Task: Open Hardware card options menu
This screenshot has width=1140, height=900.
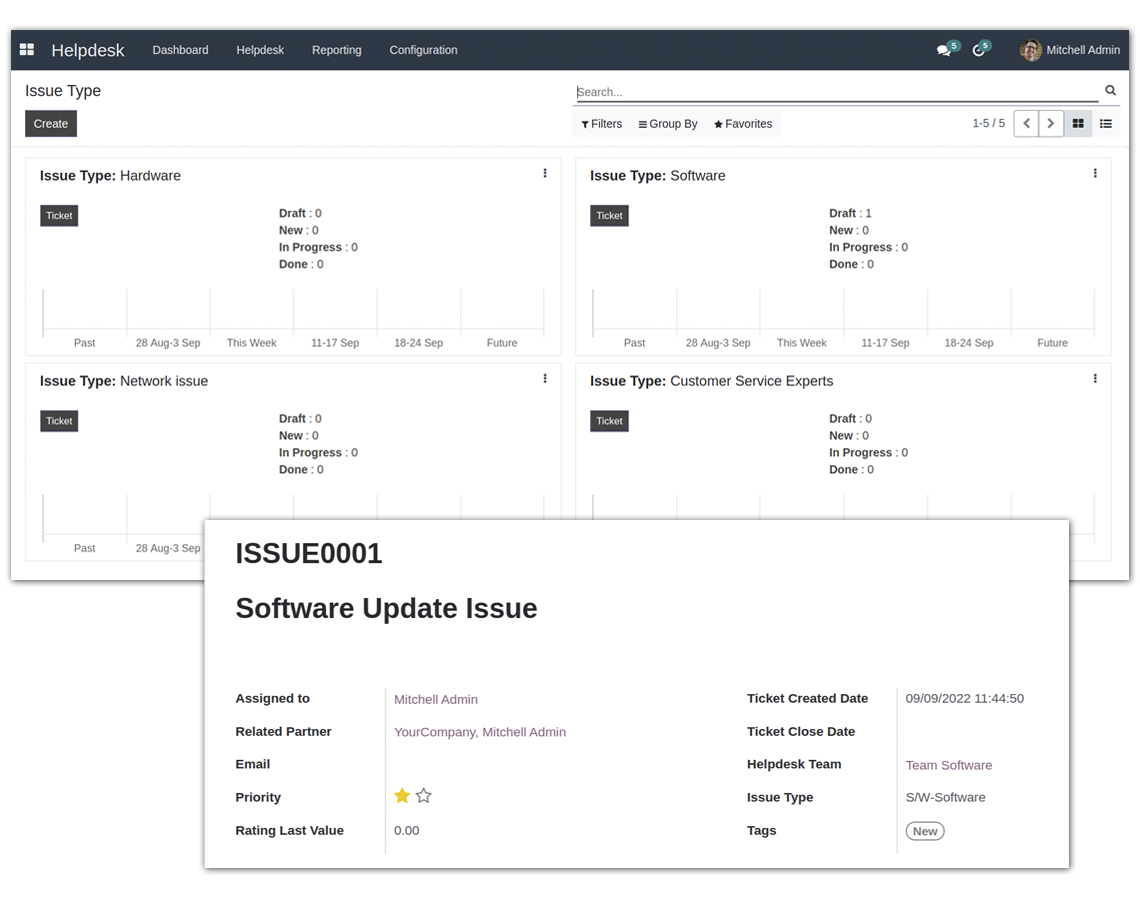Action: click(x=545, y=174)
